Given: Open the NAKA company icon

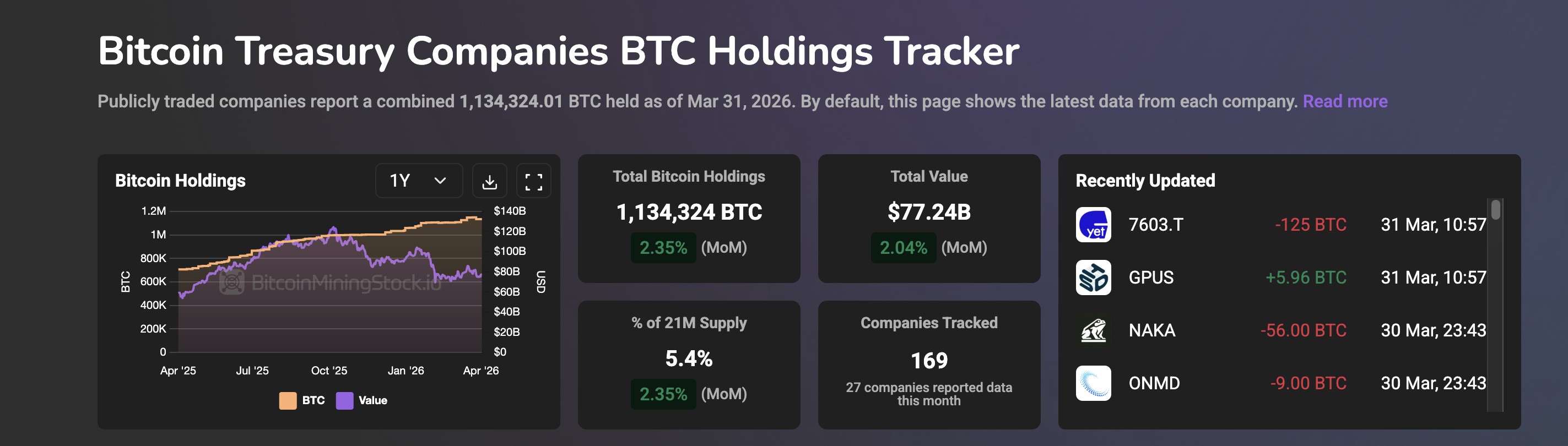Looking at the screenshot, I should (1094, 330).
